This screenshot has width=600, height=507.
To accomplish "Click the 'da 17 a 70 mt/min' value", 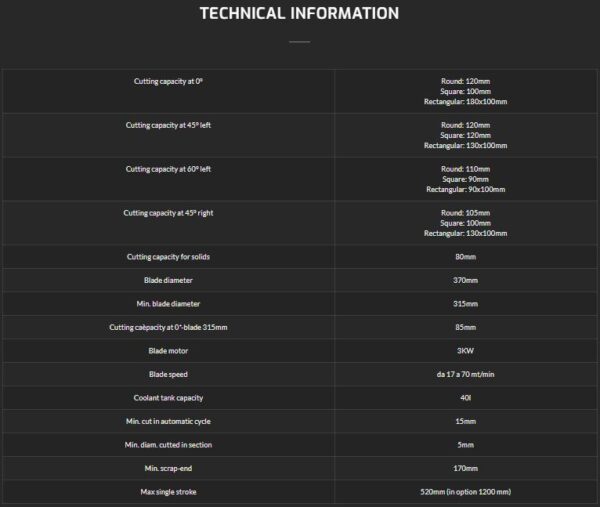I will click(465, 374).
